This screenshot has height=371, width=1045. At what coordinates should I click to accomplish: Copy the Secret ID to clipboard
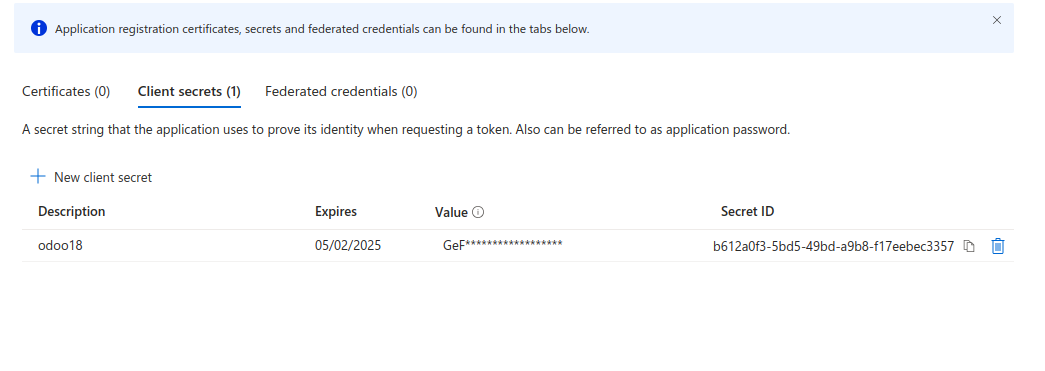[x=970, y=246]
